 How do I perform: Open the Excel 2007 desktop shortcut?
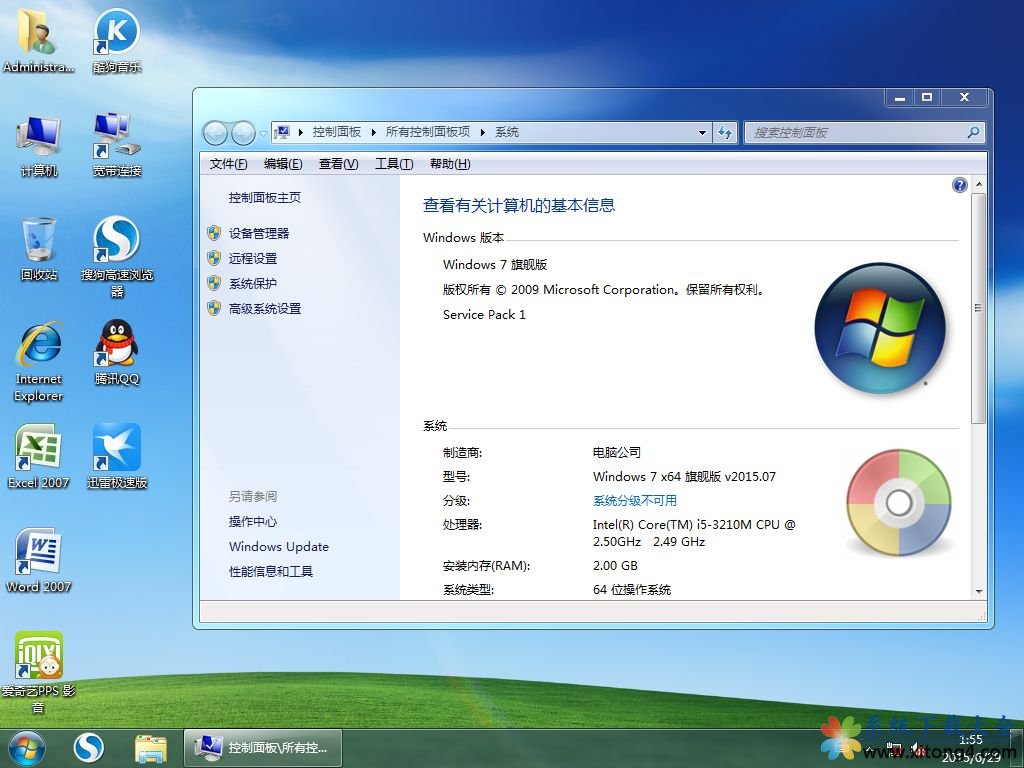[39, 456]
